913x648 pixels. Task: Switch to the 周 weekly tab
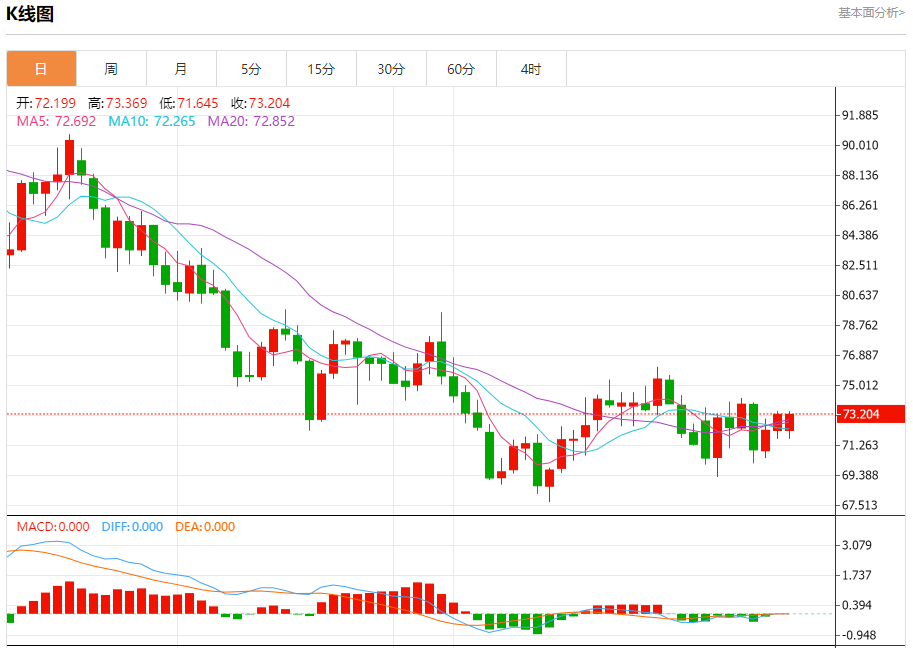click(x=111, y=69)
